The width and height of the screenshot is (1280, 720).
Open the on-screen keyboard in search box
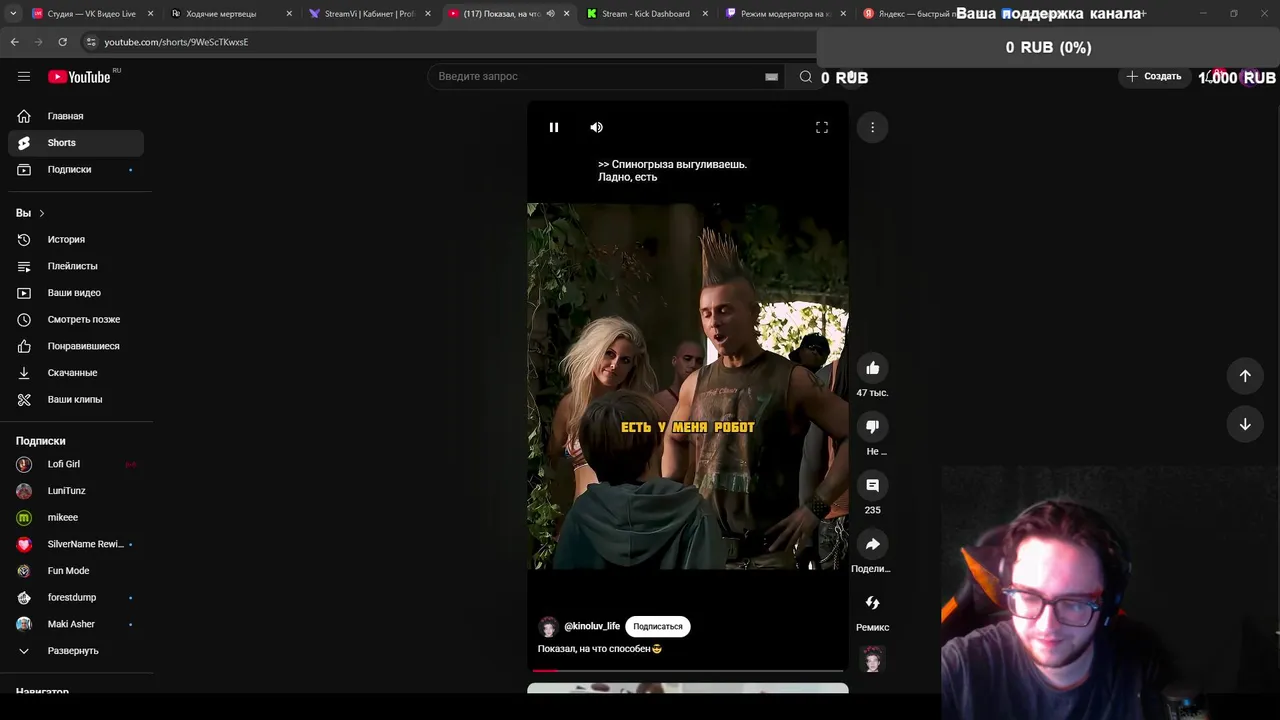click(771, 76)
